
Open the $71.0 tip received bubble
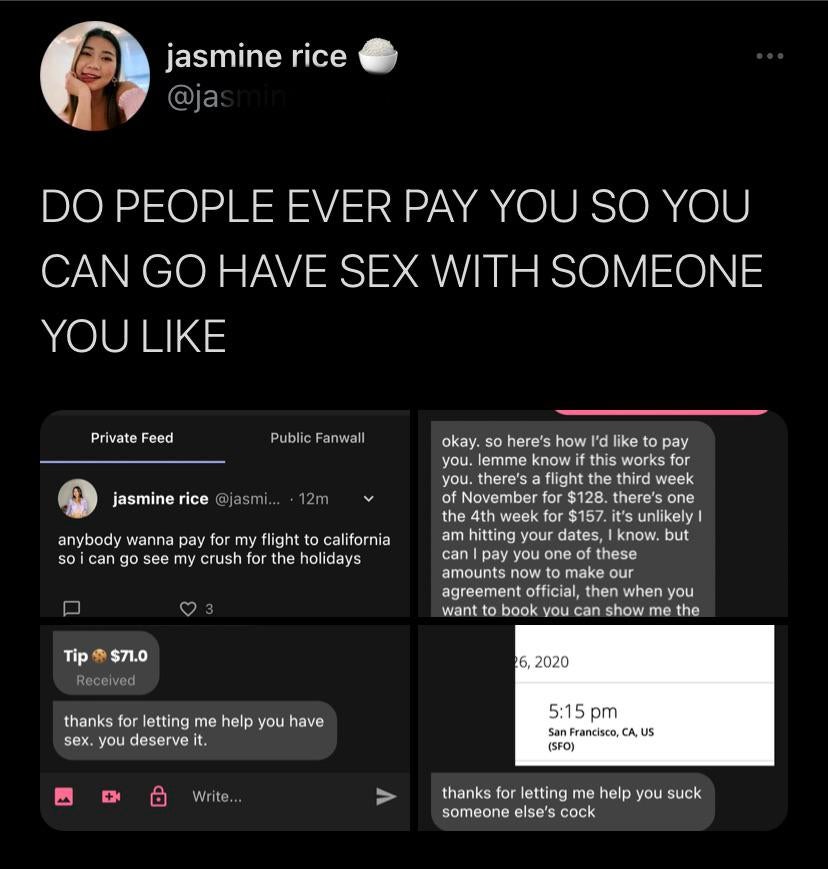[106, 663]
